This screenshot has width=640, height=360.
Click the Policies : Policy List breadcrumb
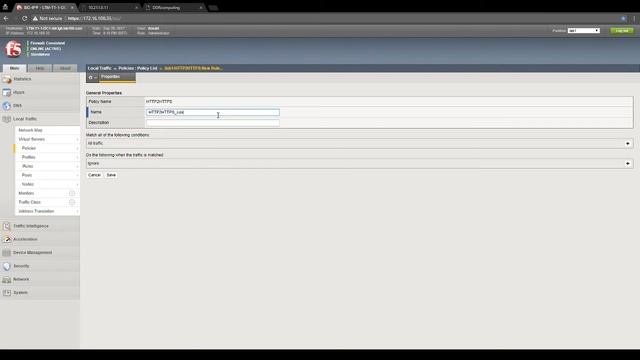point(138,68)
